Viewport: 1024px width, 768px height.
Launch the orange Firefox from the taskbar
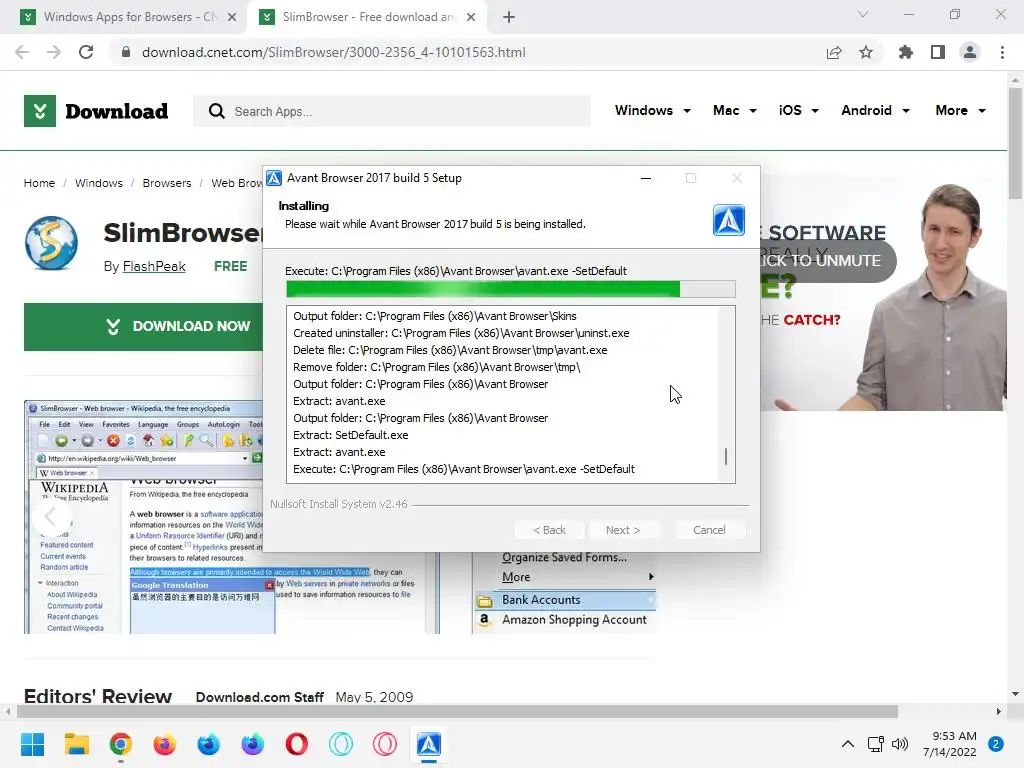tap(165, 744)
